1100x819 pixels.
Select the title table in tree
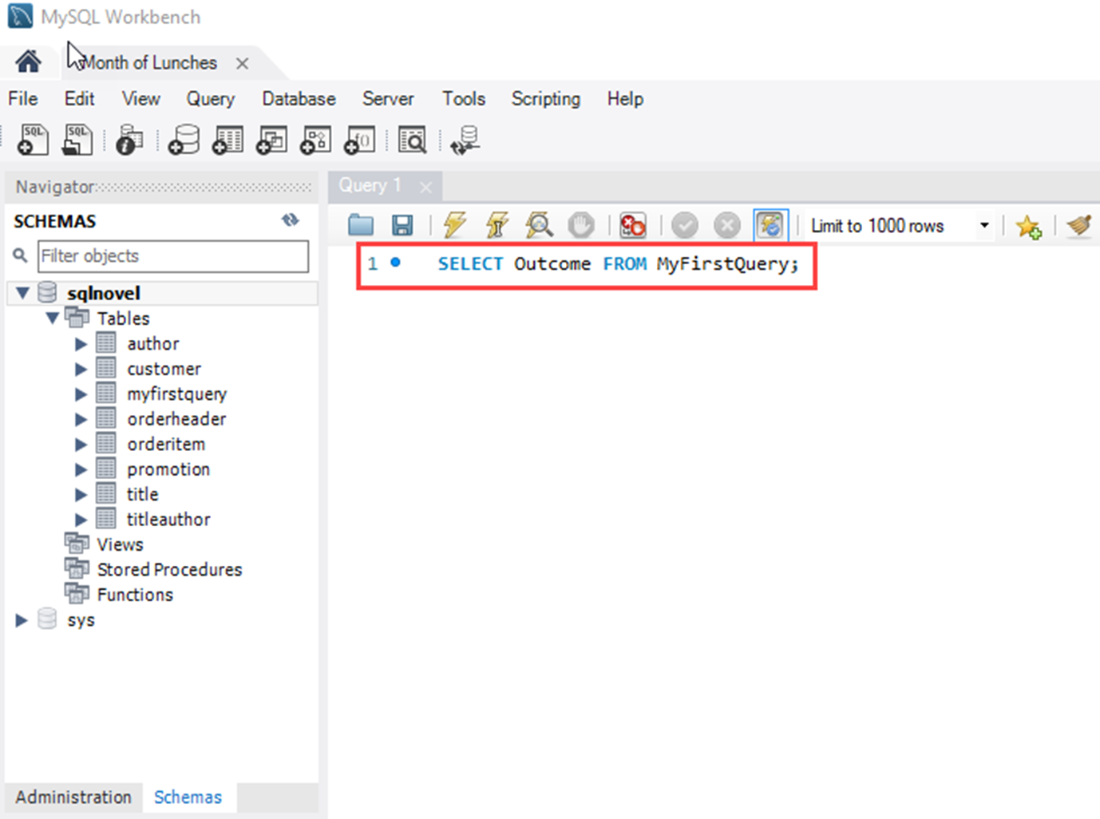(x=142, y=494)
